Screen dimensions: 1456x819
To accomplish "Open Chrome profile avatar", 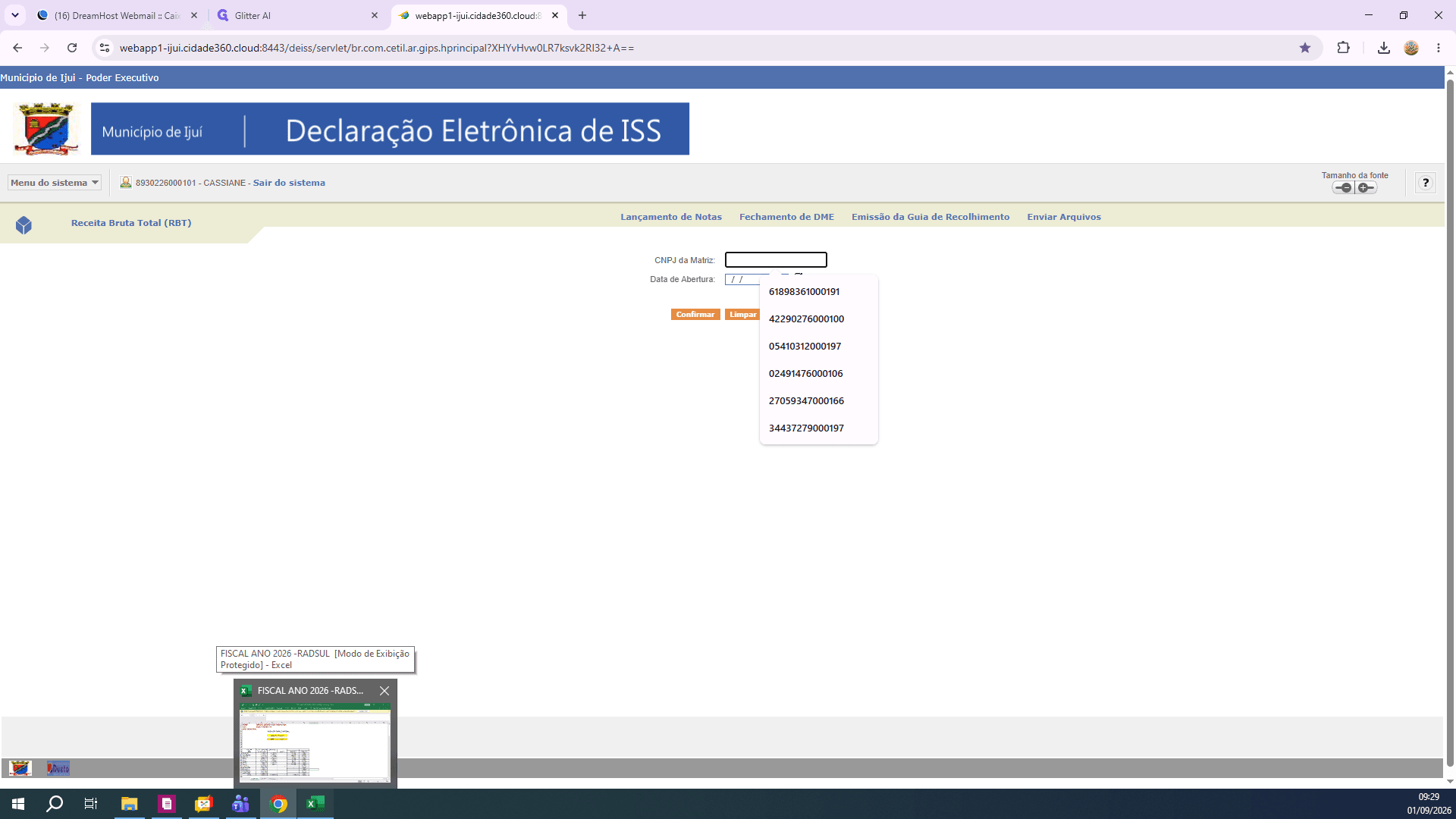I will point(1411,48).
